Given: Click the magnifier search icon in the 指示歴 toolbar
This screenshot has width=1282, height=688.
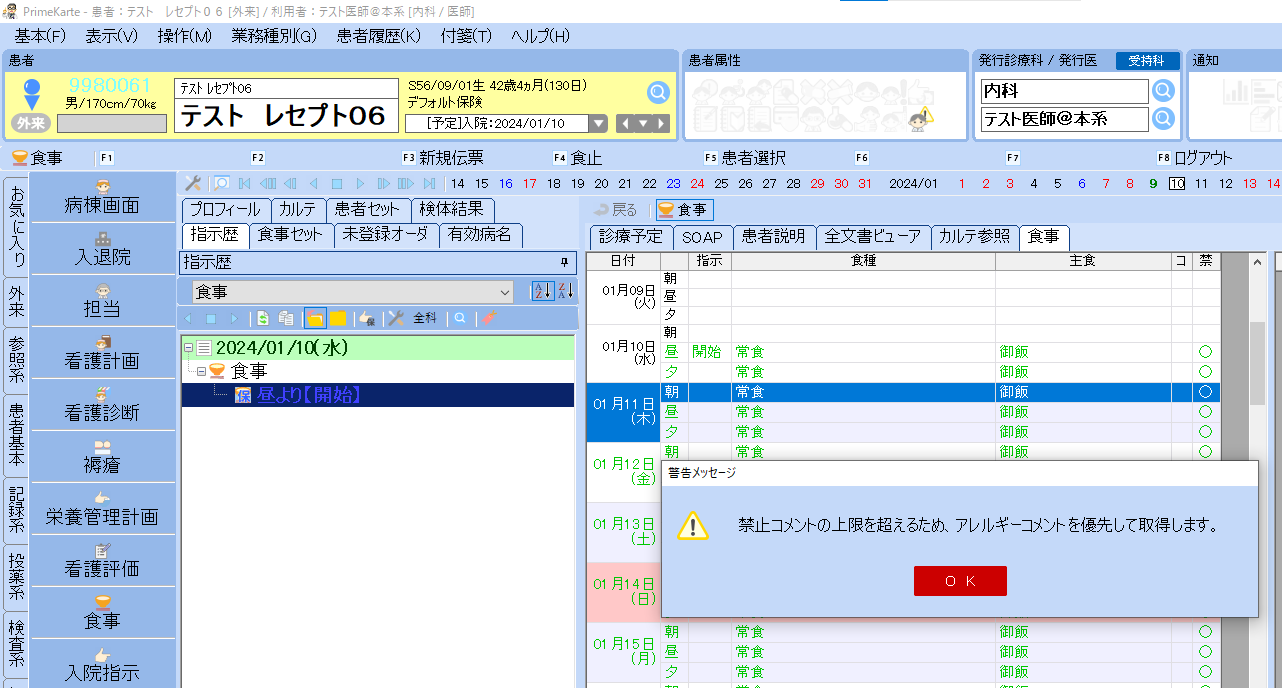Looking at the screenshot, I should (460, 318).
